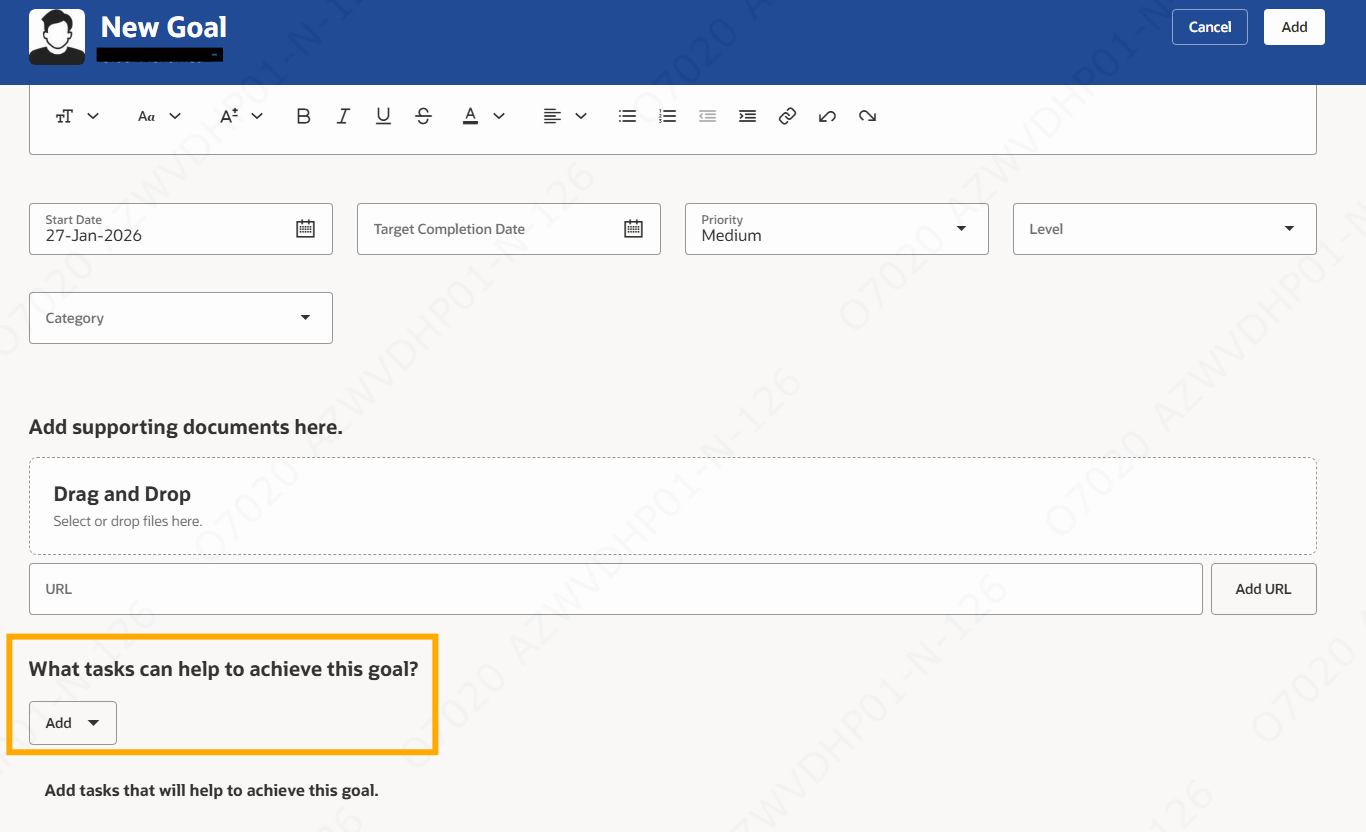Click the user profile avatar

pyautogui.click(x=57, y=38)
